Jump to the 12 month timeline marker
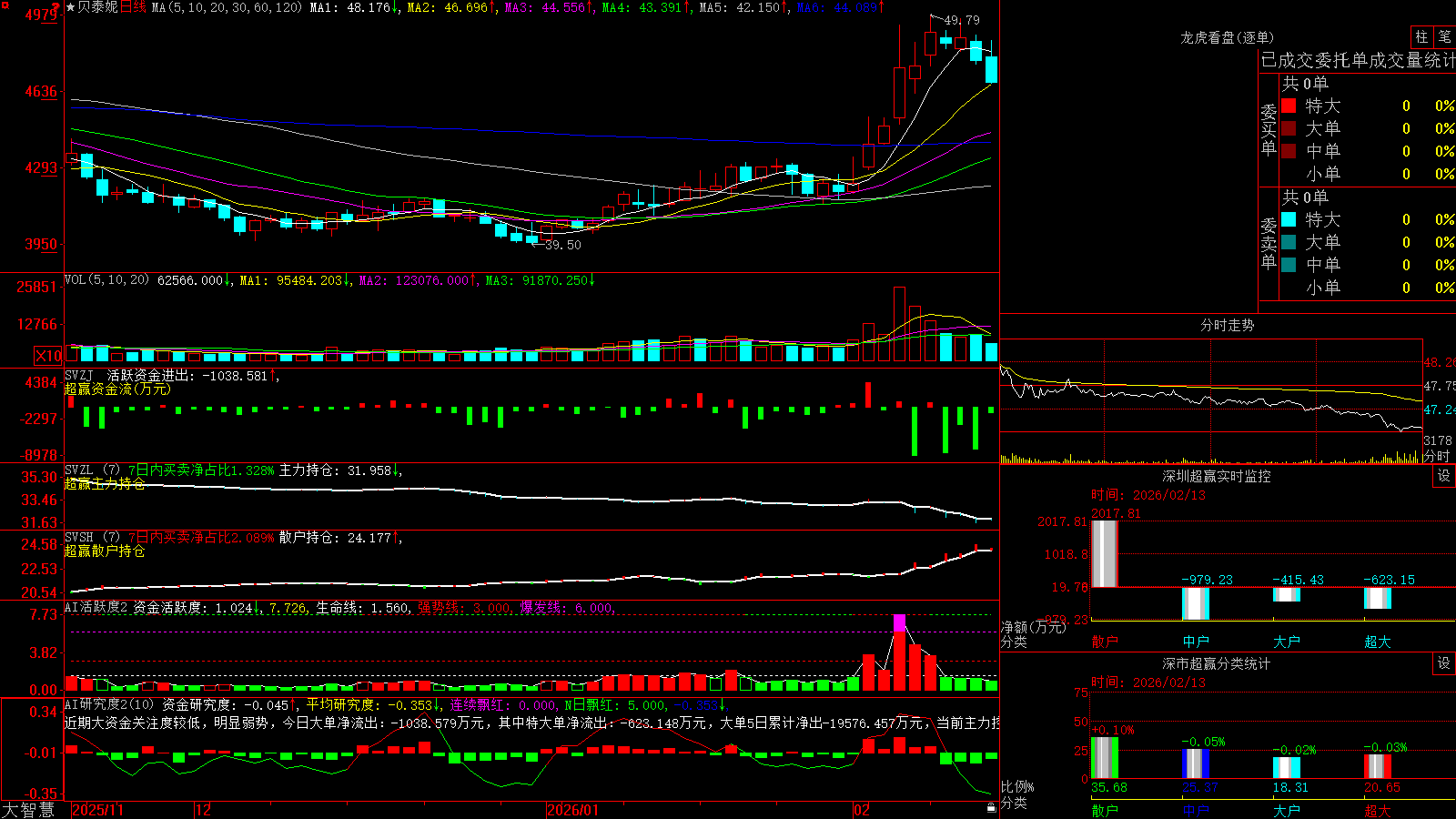 click(204, 810)
